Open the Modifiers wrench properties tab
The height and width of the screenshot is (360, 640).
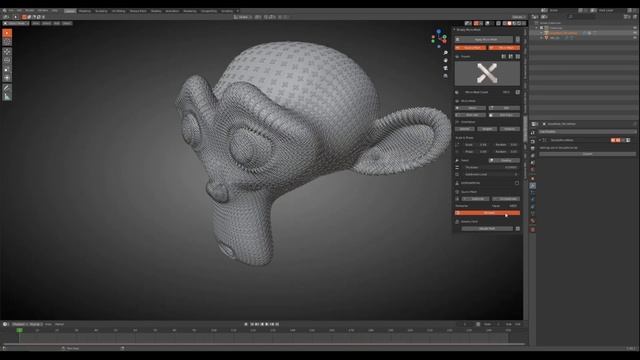(x=533, y=186)
